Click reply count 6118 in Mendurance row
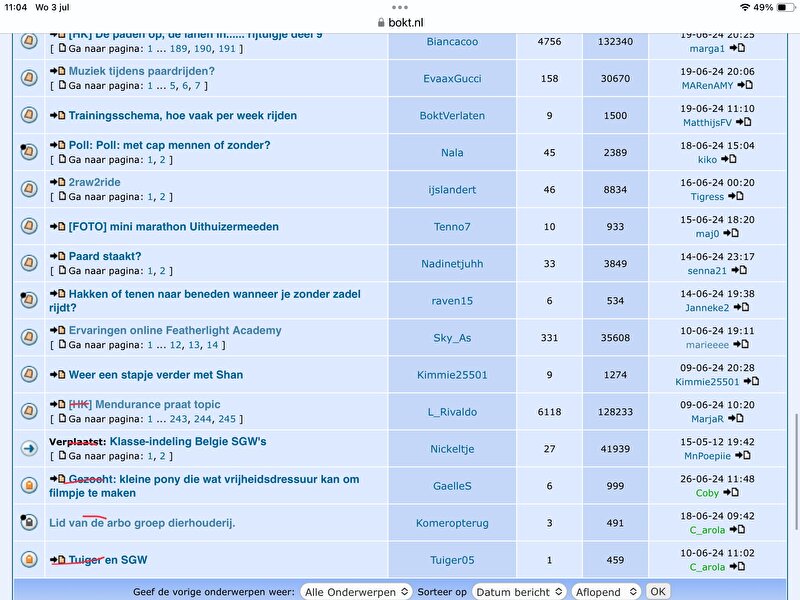 (549, 412)
